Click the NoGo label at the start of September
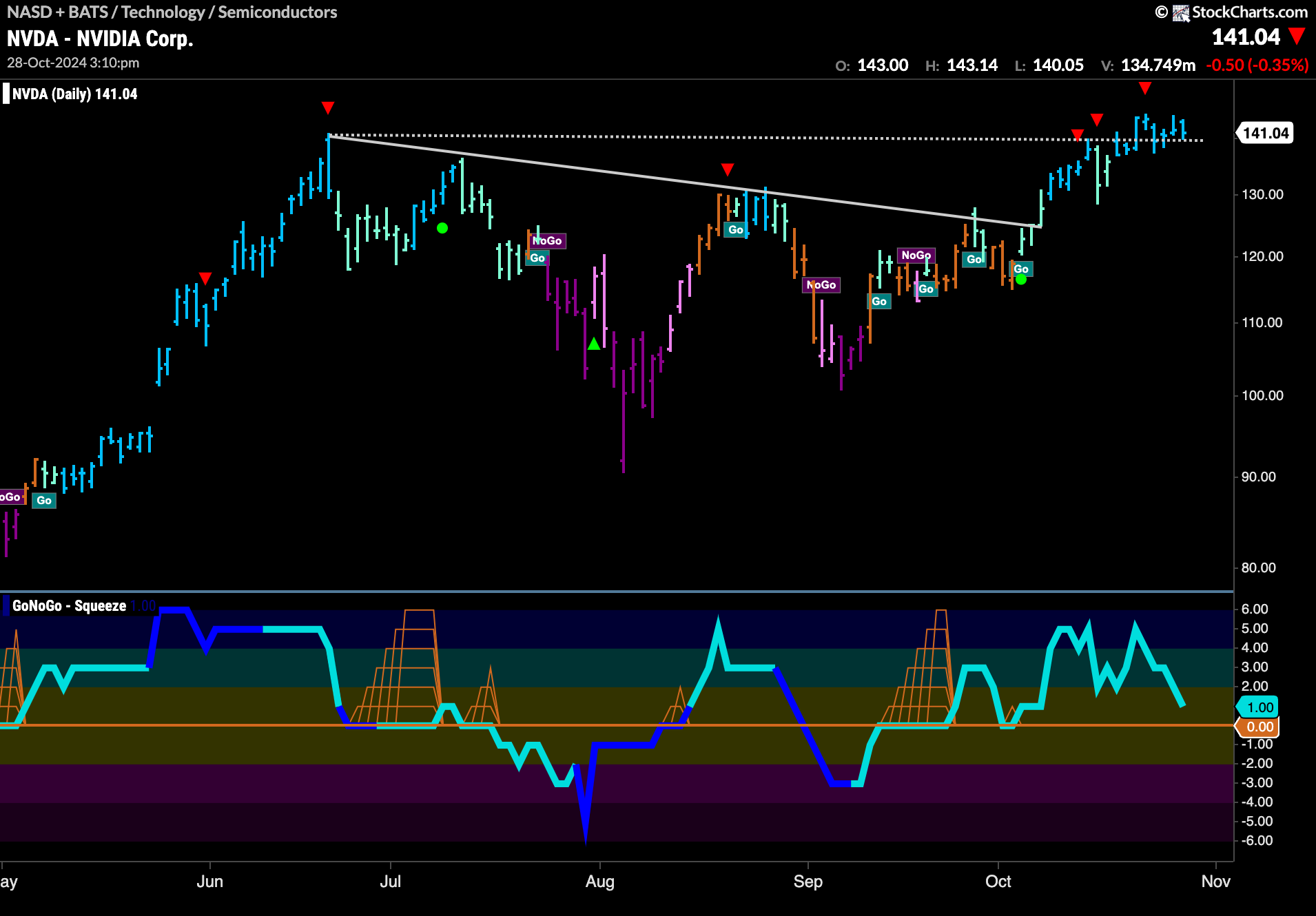Screen dimensions: 1316x916 pos(821,285)
